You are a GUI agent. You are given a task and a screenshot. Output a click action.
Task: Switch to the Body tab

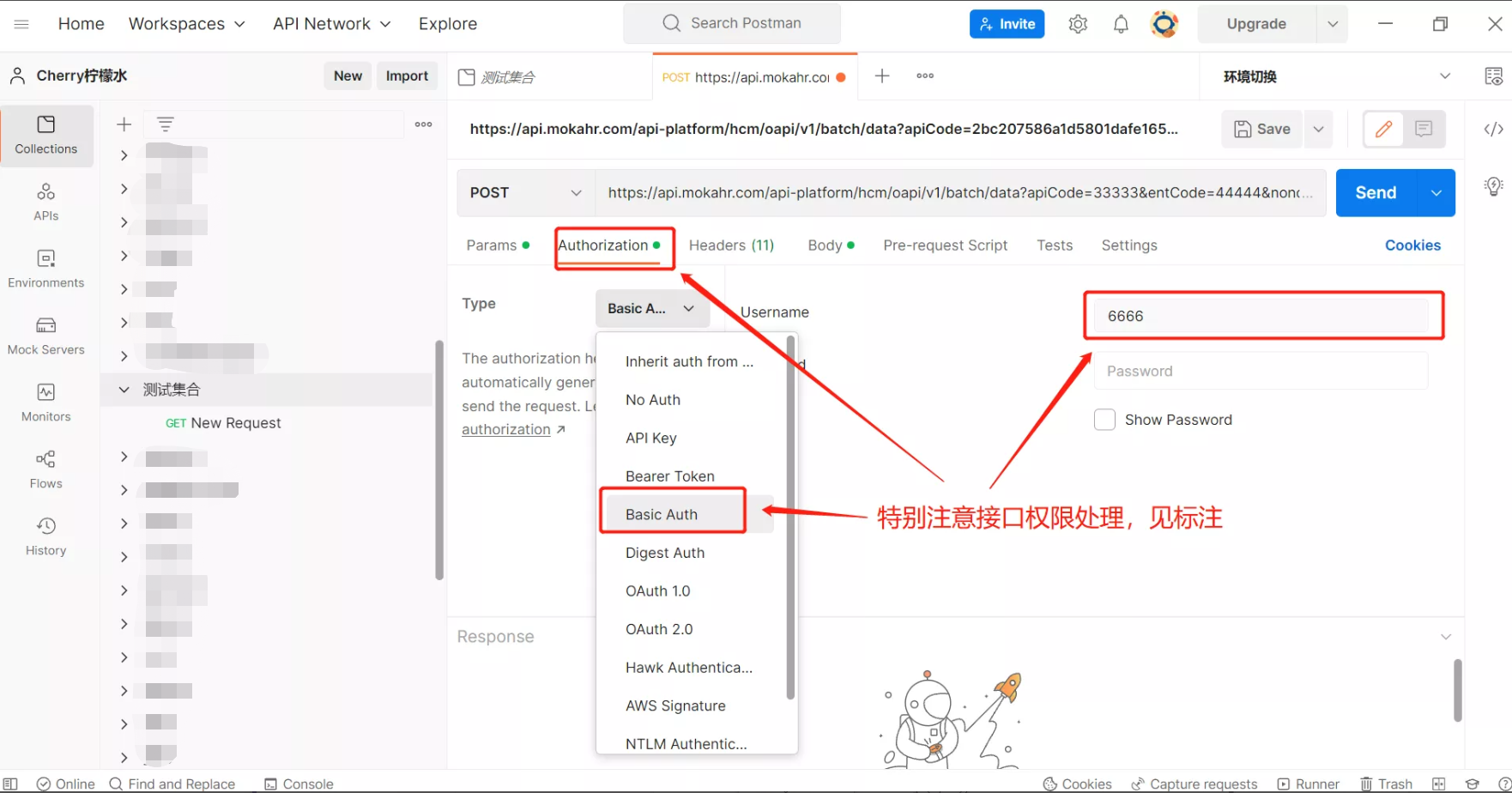click(831, 245)
